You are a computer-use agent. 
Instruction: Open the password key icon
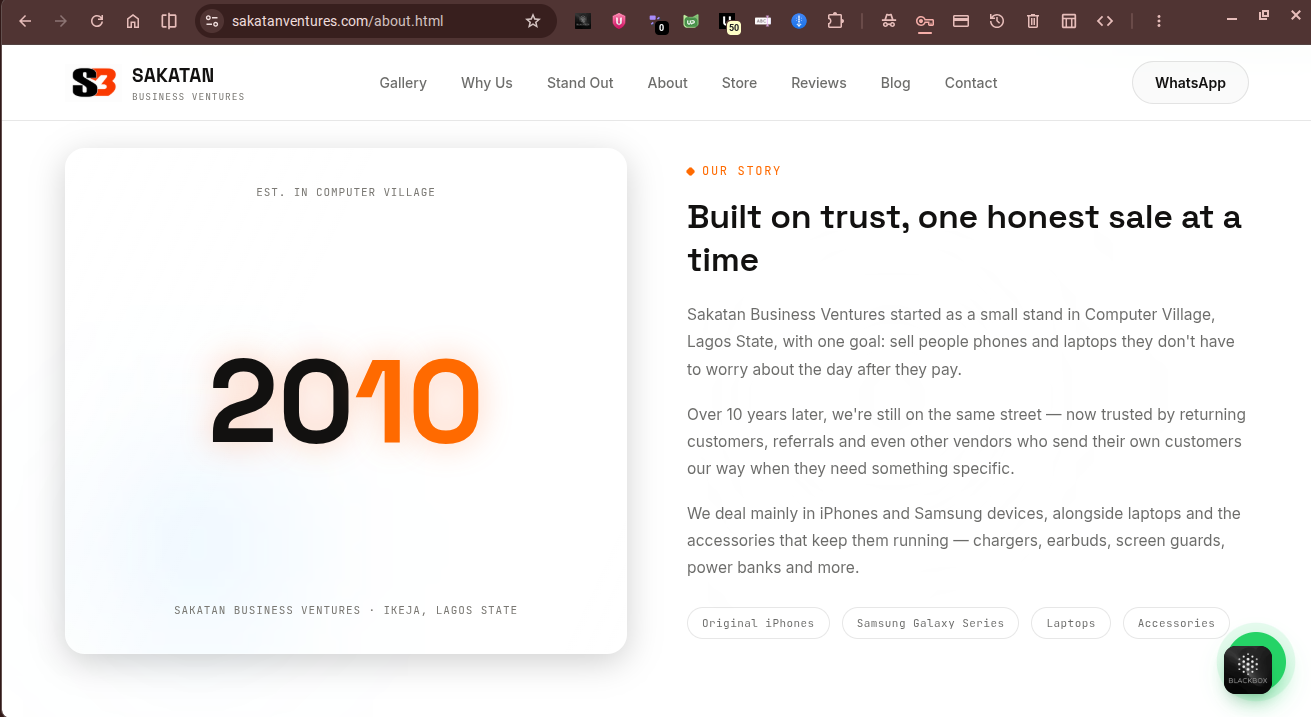coord(925,21)
